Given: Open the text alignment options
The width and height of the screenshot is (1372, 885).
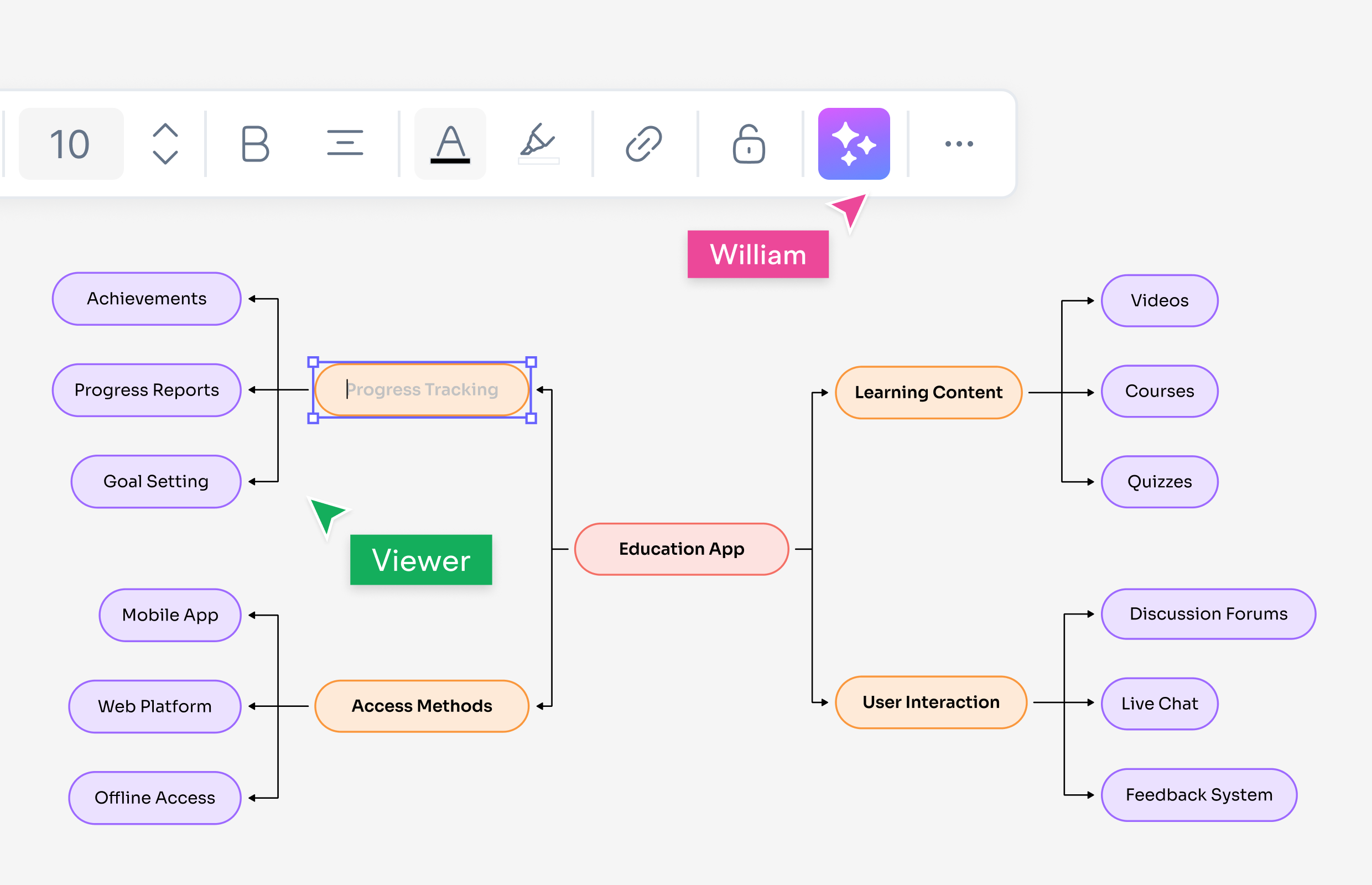Looking at the screenshot, I should pos(345,143).
